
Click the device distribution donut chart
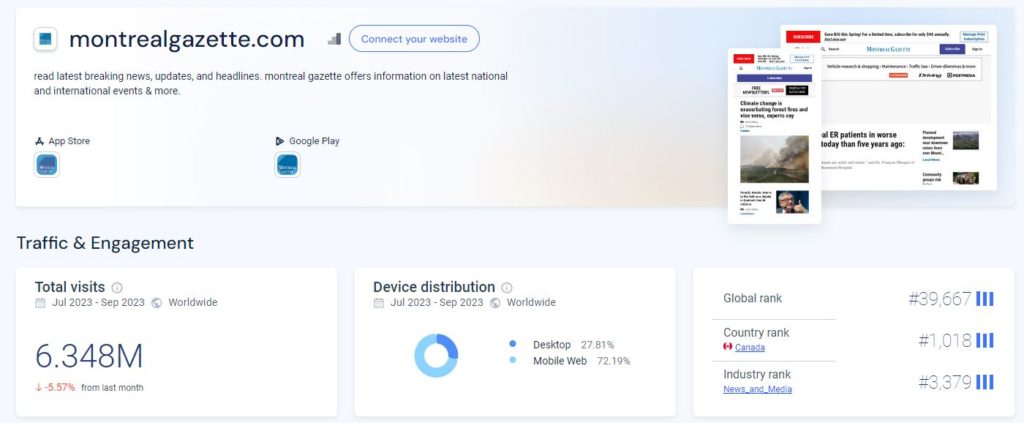[436, 355]
